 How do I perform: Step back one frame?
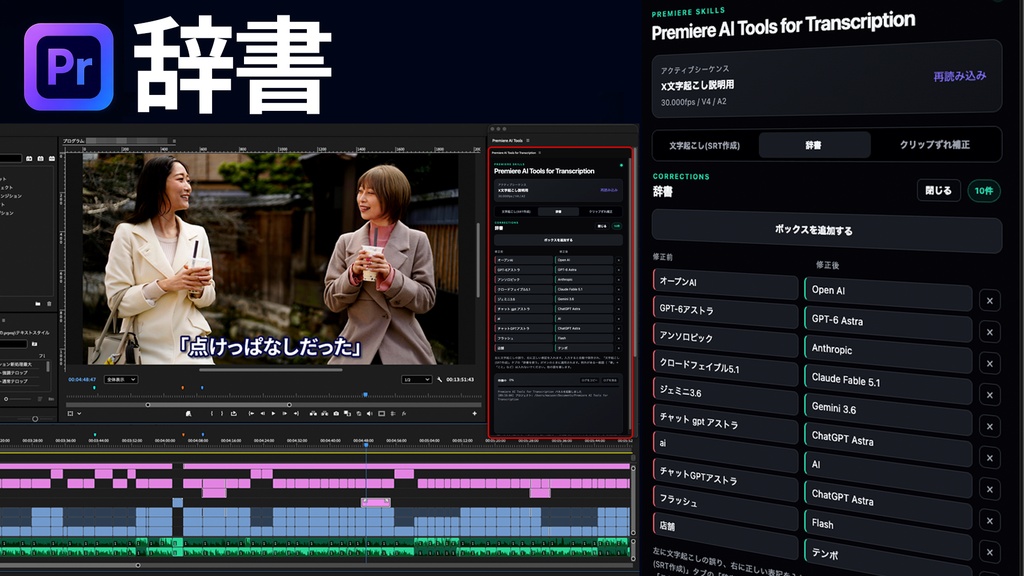pyautogui.click(x=263, y=413)
